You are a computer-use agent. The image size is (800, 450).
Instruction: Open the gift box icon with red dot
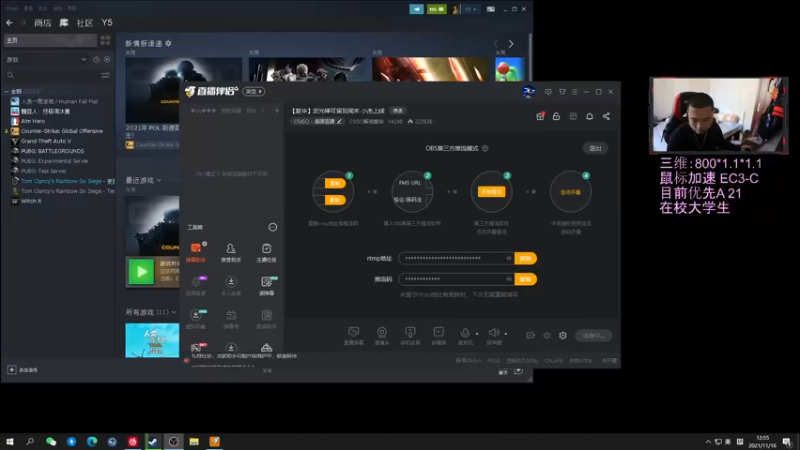(x=540, y=116)
